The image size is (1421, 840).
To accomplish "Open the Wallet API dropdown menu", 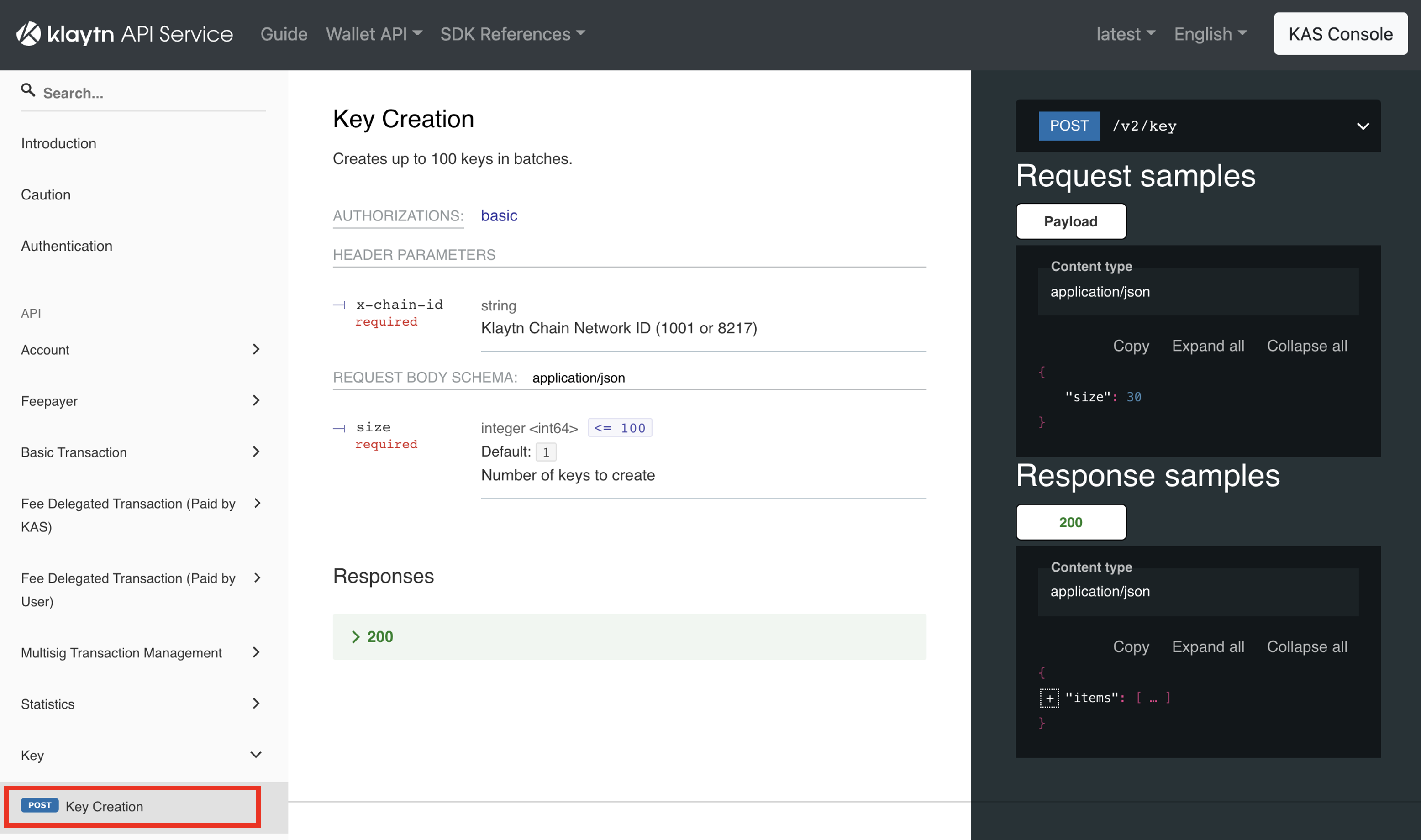I will (374, 34).
